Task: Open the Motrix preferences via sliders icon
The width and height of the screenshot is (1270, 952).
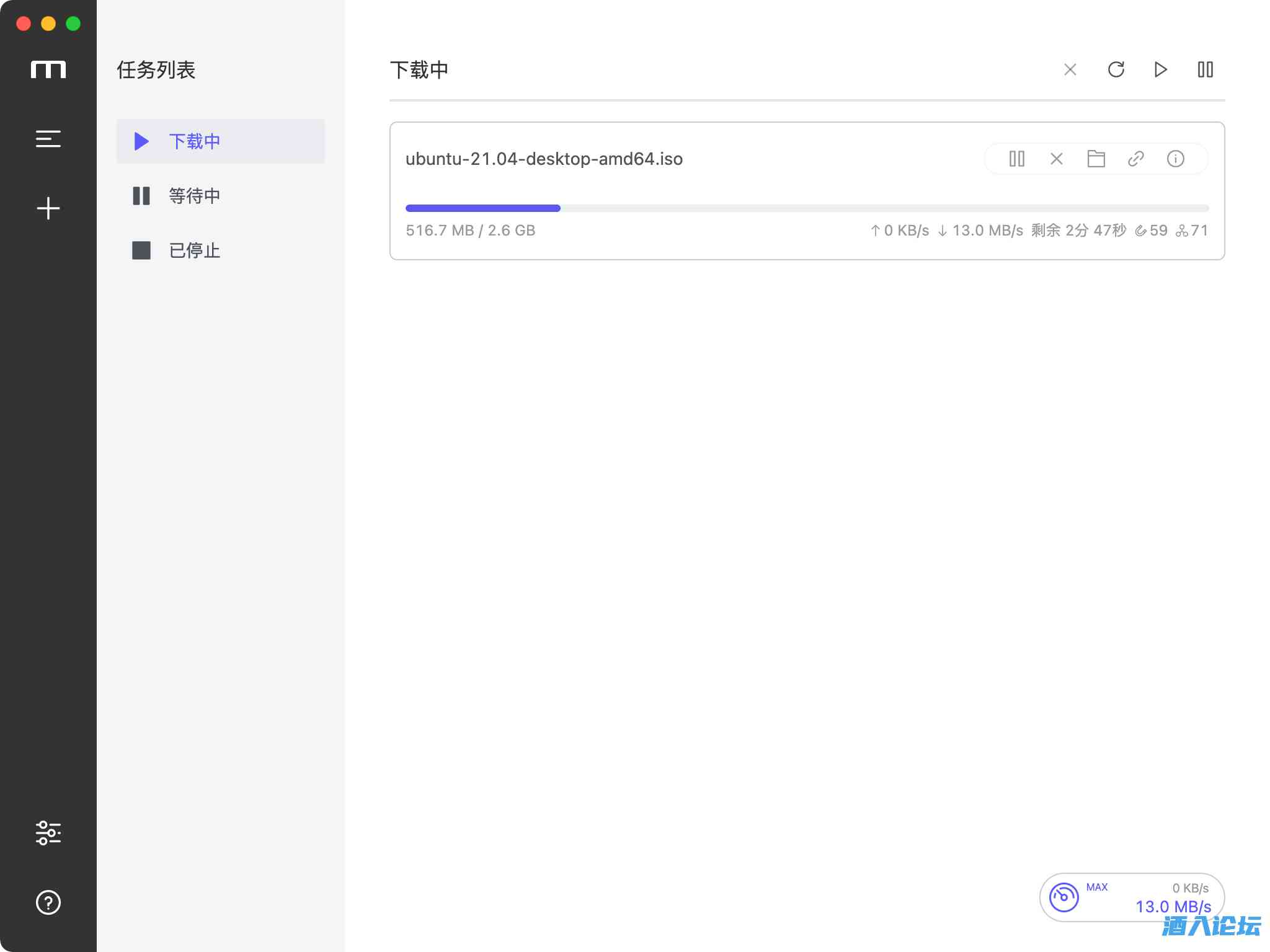Action: point(48,834)
